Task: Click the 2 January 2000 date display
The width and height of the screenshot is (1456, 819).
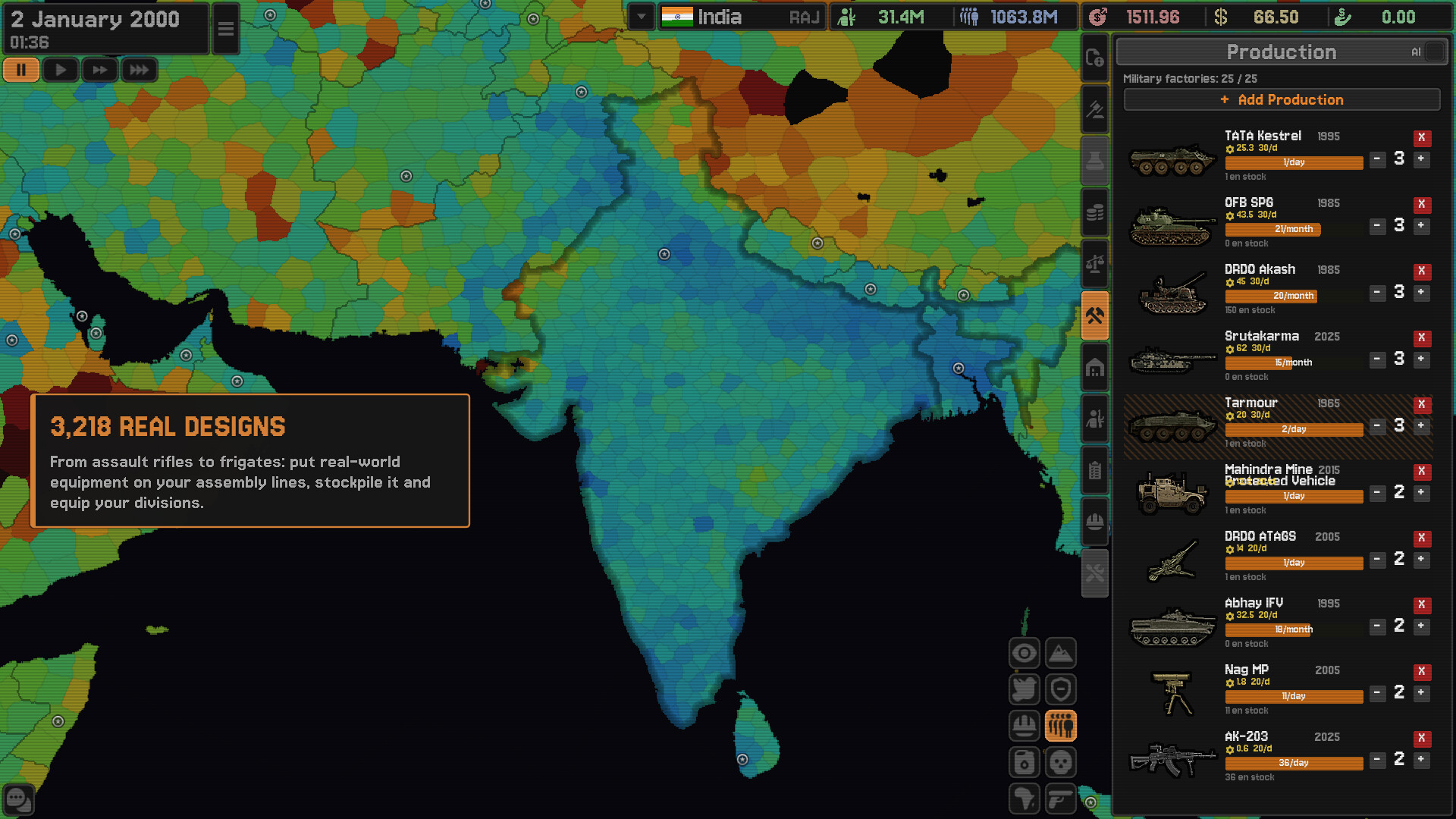Action: [x=96, y=19]
